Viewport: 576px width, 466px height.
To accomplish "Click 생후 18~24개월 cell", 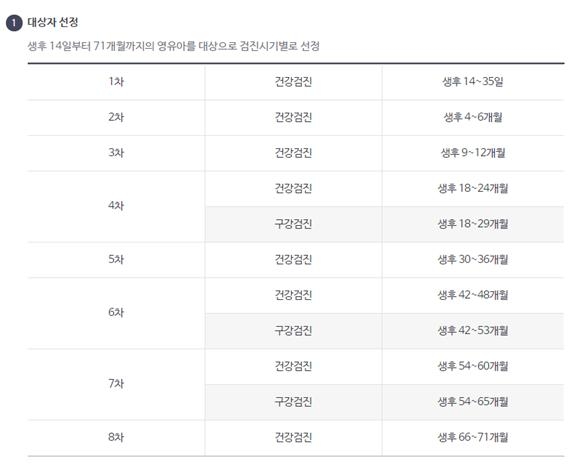I will (x=473, y=188).
